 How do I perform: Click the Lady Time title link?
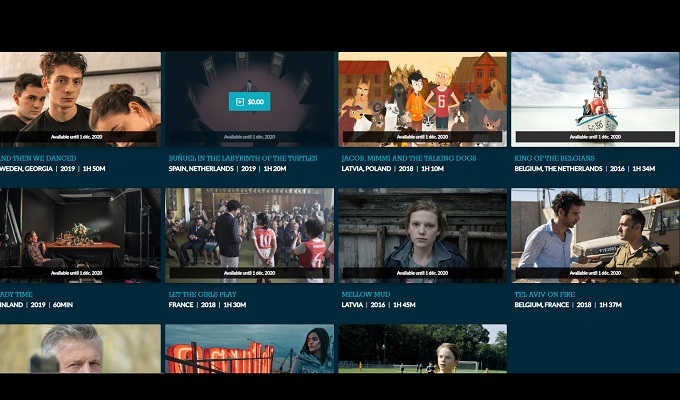click(16, 295)
